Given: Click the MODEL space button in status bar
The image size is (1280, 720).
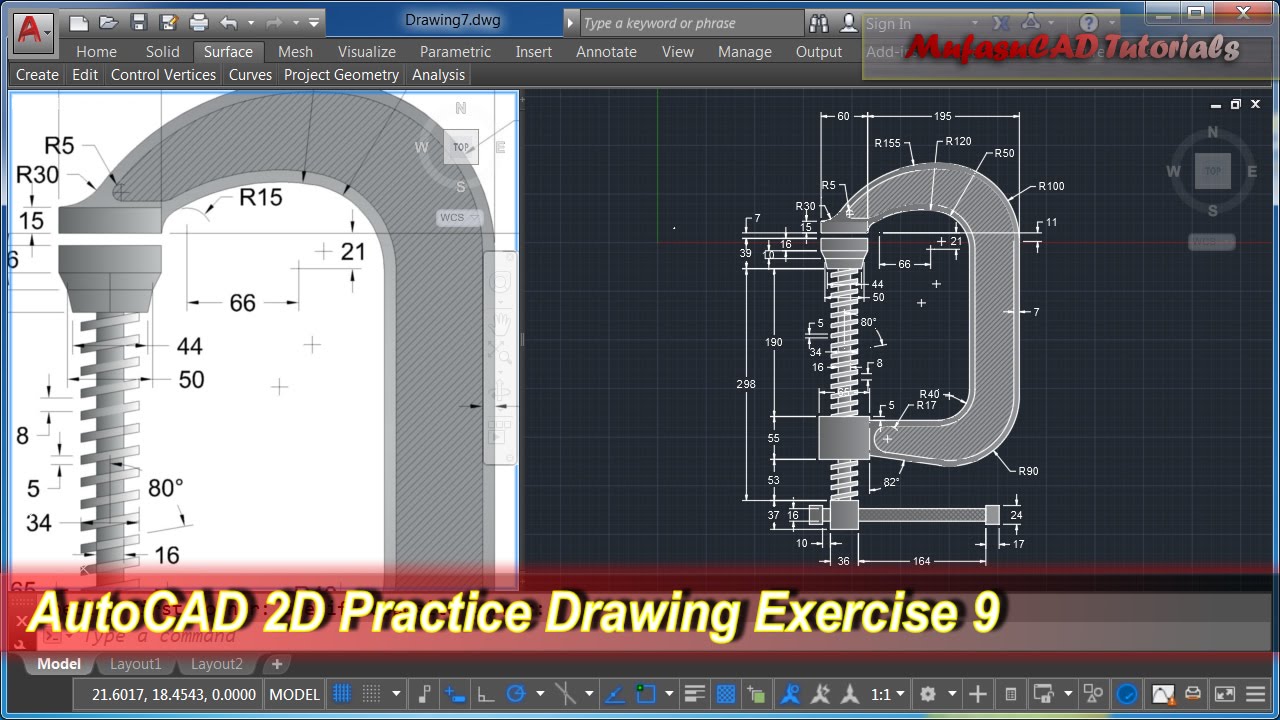Looking at the screenshot, I should 295,694.
